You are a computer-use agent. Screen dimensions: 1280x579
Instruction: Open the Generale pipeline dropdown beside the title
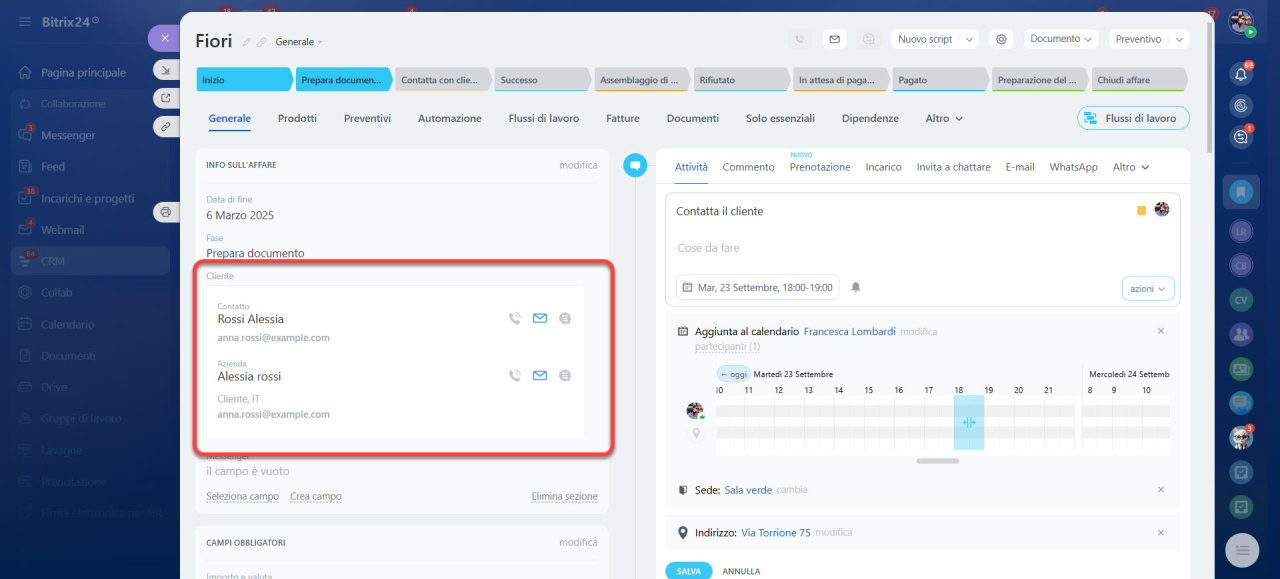299,42
